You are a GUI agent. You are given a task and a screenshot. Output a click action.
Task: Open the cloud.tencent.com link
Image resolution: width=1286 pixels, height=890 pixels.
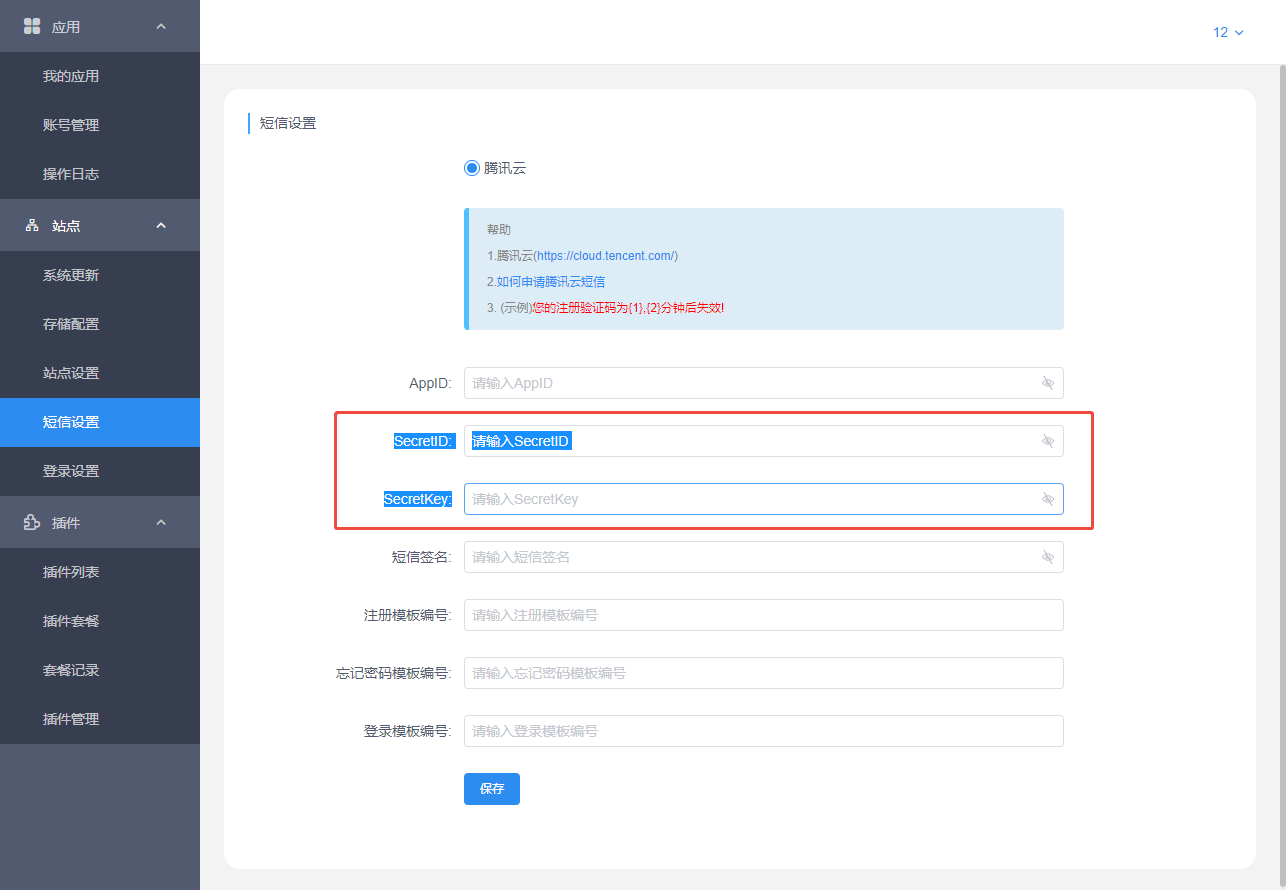click(607, 256)
